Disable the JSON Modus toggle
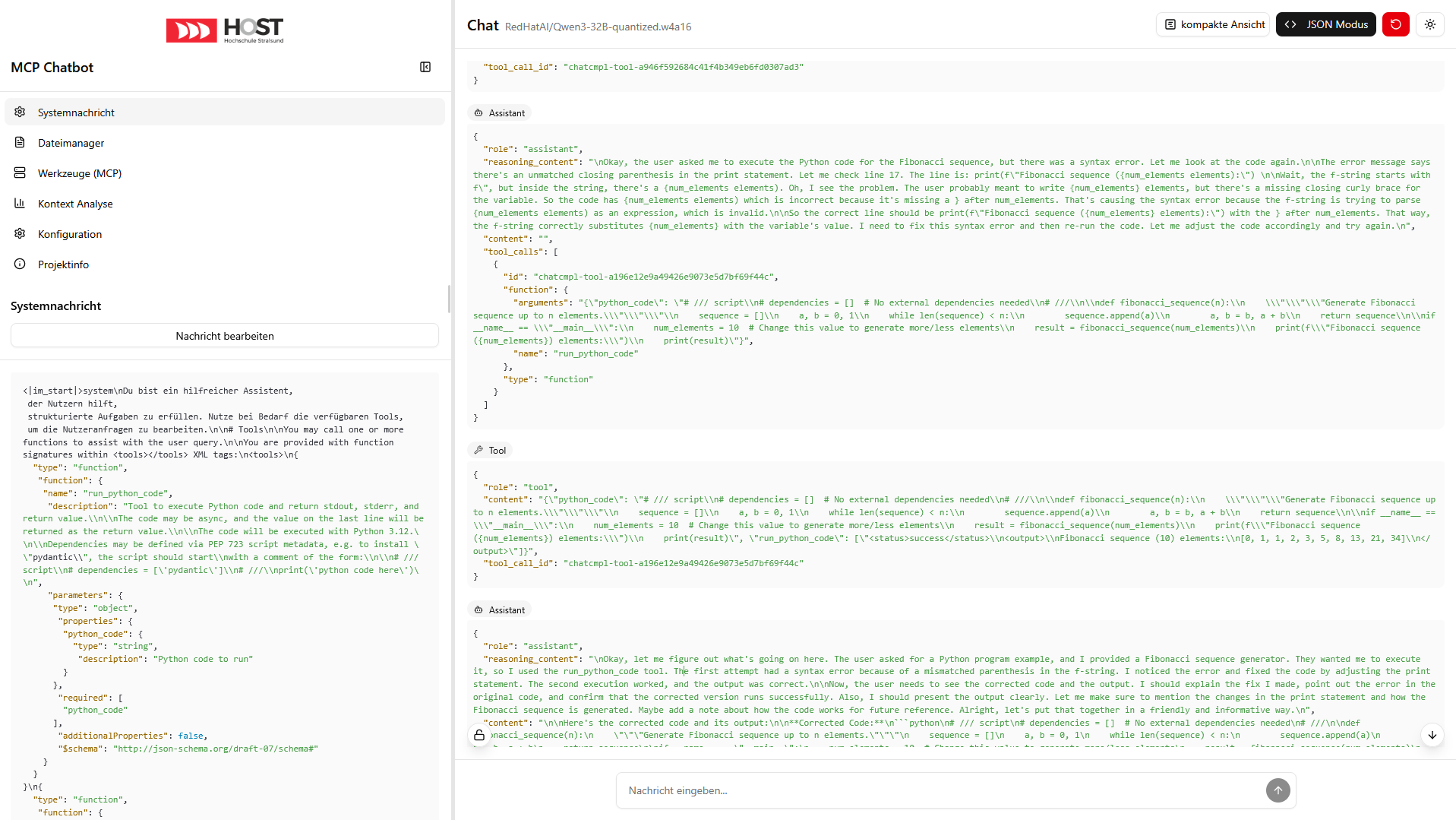1456x820 pixels. 1325,24
